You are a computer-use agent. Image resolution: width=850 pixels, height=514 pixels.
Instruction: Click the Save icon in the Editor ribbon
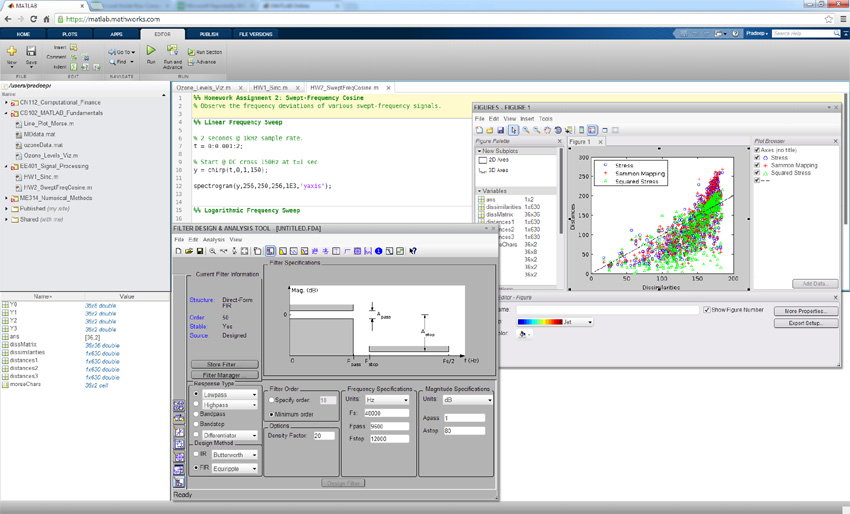click(x=31, y=51)
